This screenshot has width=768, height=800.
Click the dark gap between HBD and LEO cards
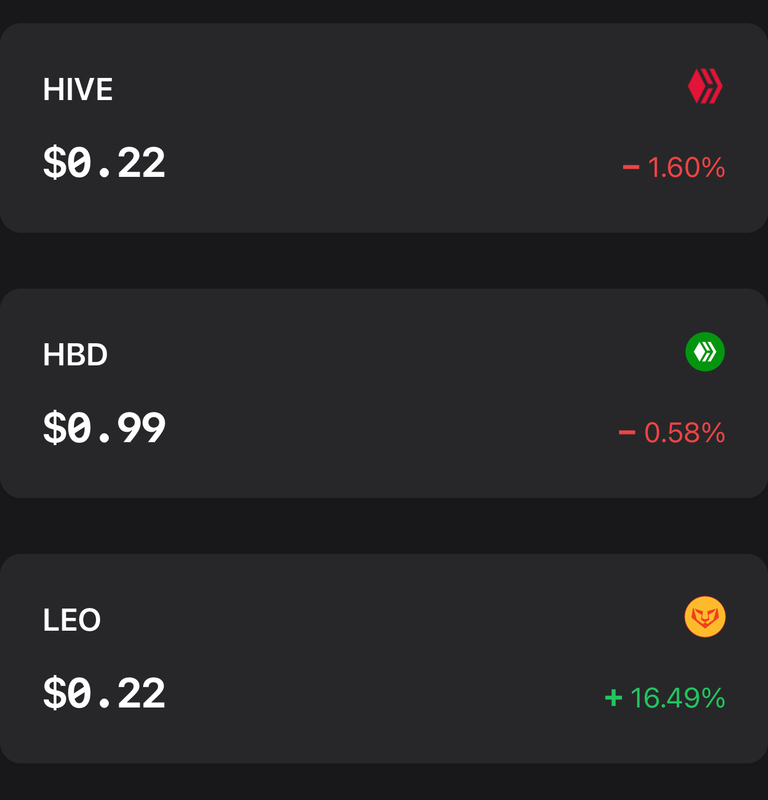384,526
